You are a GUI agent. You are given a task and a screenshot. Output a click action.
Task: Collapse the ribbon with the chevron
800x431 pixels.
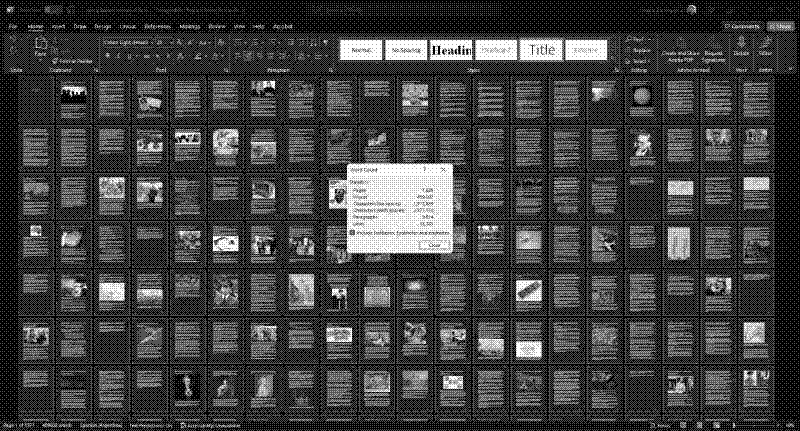click(x=790, y=69)
